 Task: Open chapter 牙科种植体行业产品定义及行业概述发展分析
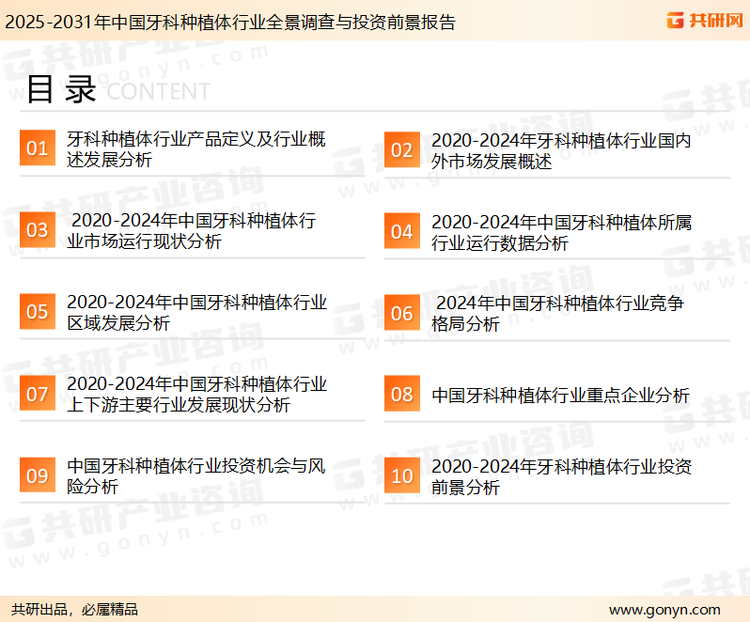[196, 149]
